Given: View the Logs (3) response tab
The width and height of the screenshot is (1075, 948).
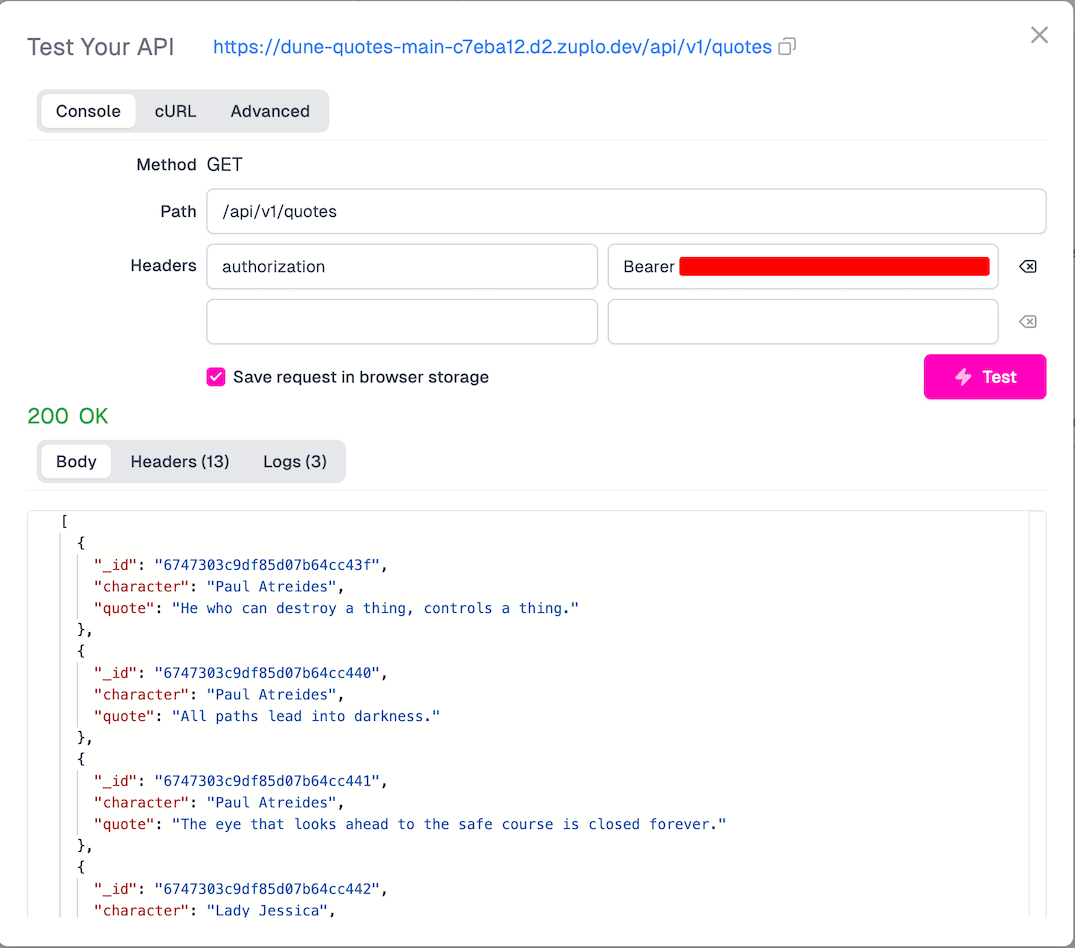Looking at the screenshot, I should point(295,461).
